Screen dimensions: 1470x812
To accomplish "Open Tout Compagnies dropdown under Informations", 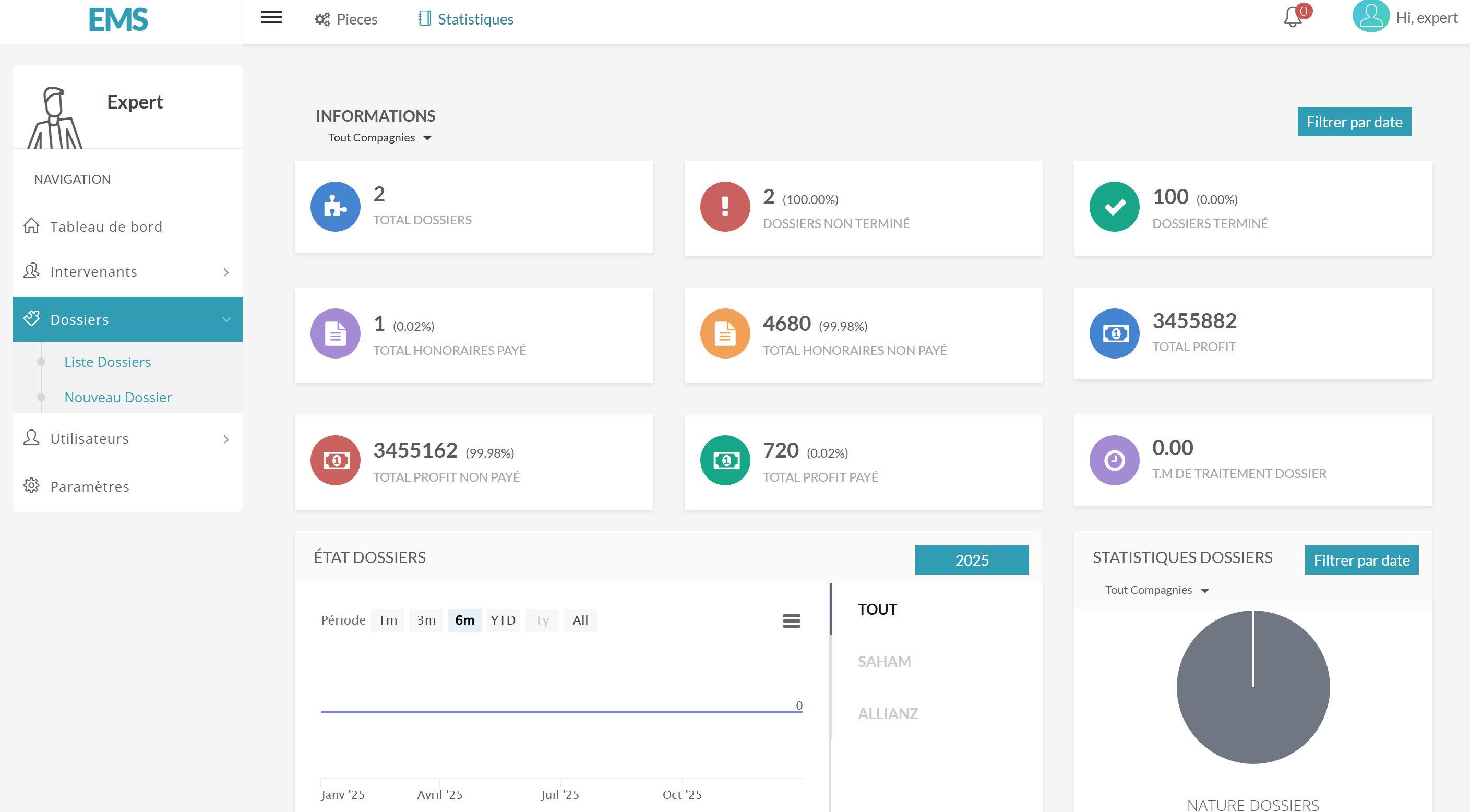I will pyautogui.click(x=379, y=138).
